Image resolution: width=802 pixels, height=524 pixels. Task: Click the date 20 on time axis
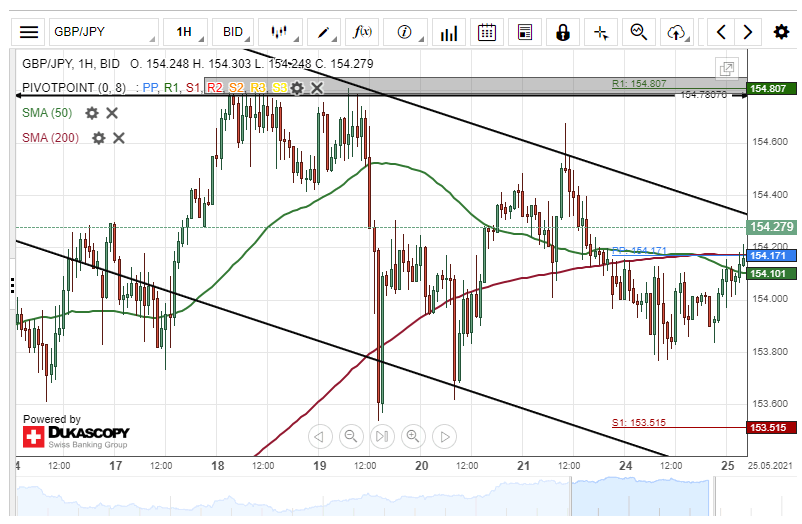click(421, 466)
